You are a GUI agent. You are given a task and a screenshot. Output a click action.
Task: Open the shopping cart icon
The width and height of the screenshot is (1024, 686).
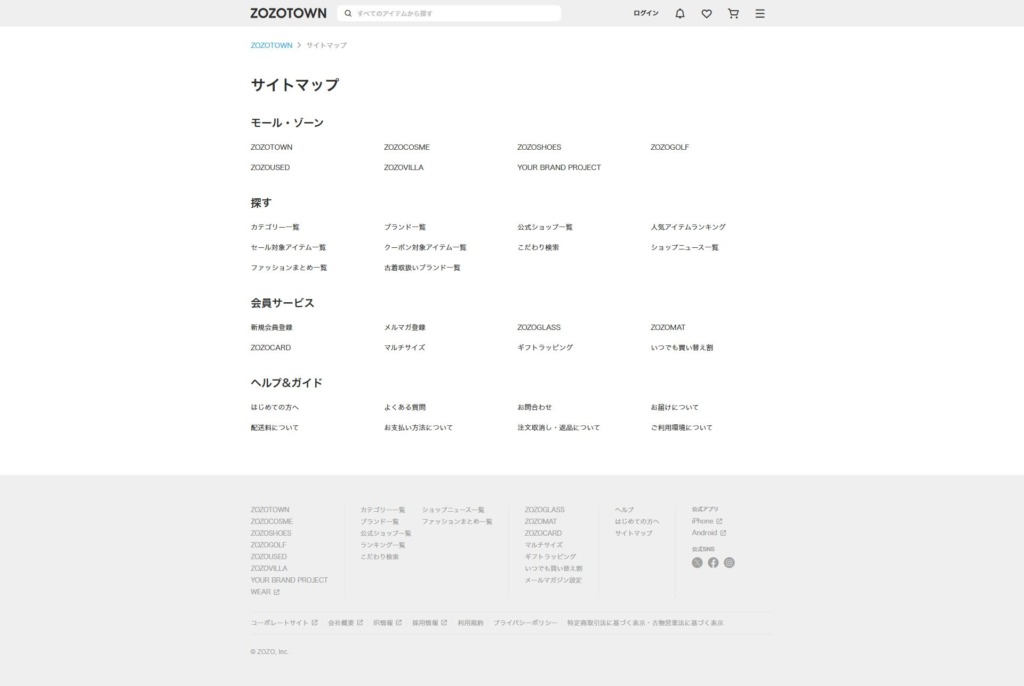(x=733, y=14)
